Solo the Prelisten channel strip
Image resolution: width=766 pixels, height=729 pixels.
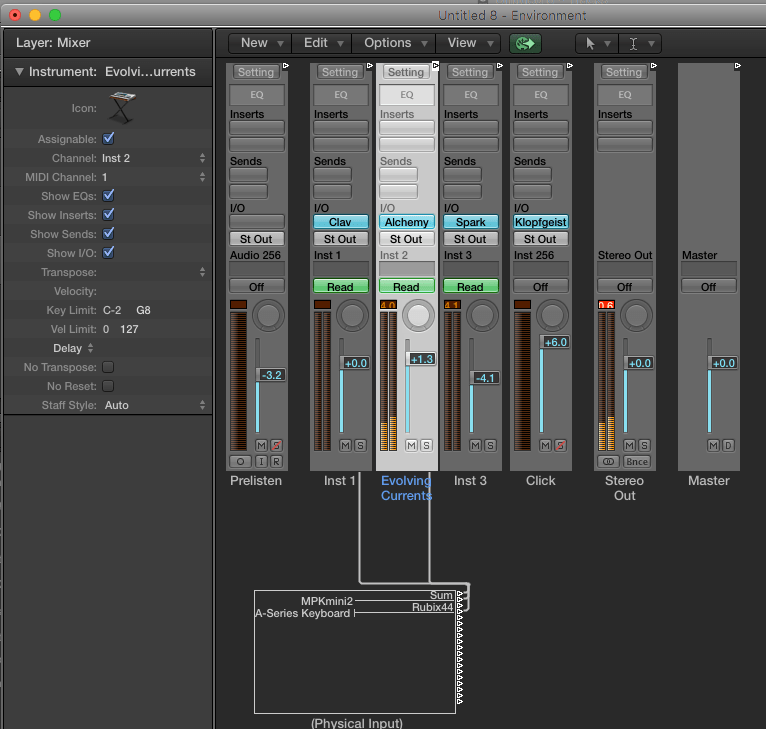point(277,445)
